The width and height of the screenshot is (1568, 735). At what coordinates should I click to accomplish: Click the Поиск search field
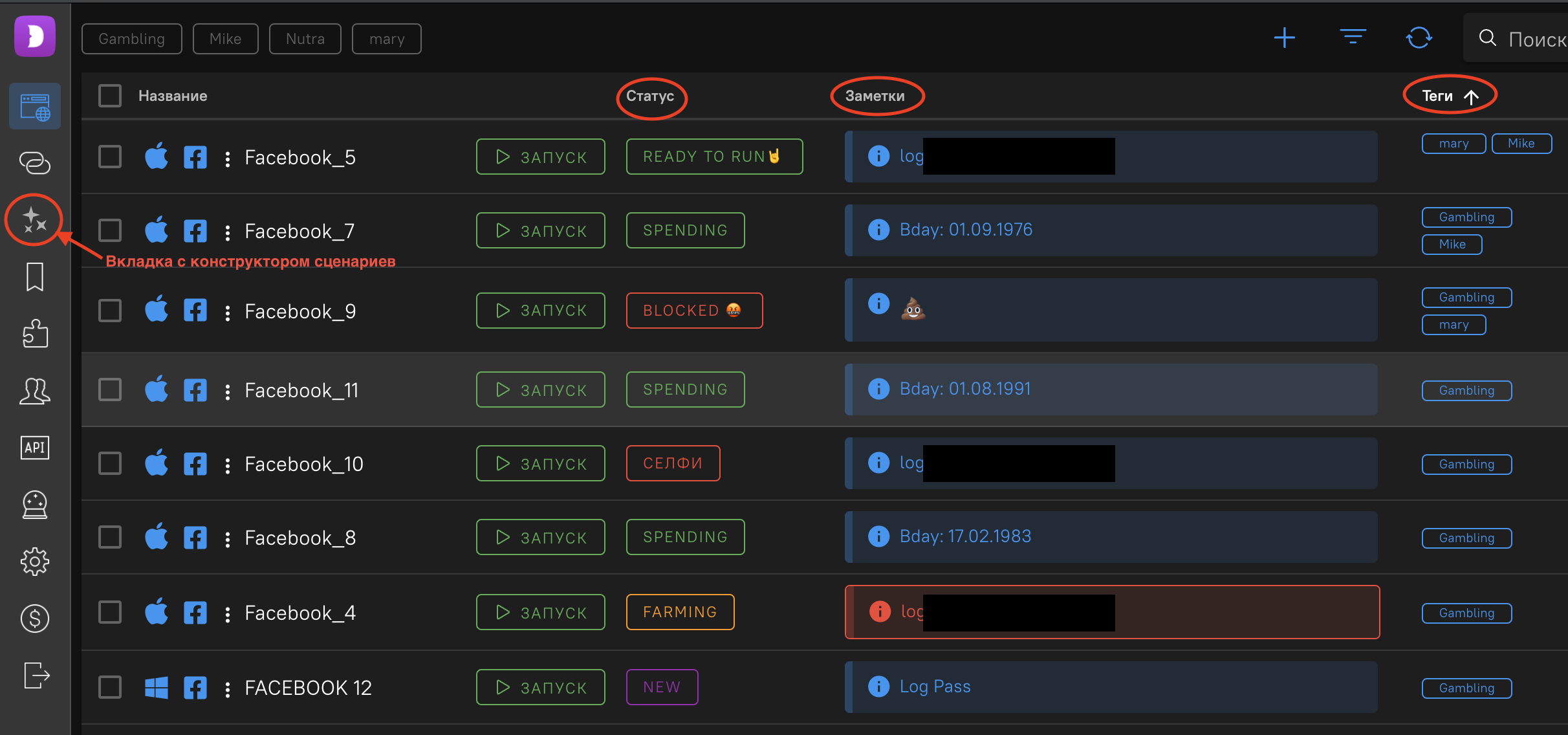(1516, 38)
